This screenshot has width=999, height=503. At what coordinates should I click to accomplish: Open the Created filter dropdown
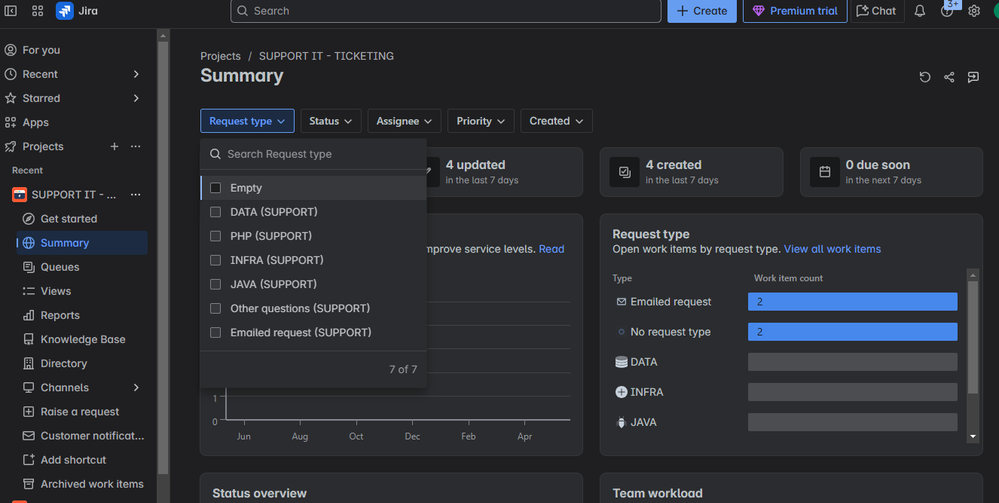556,121
